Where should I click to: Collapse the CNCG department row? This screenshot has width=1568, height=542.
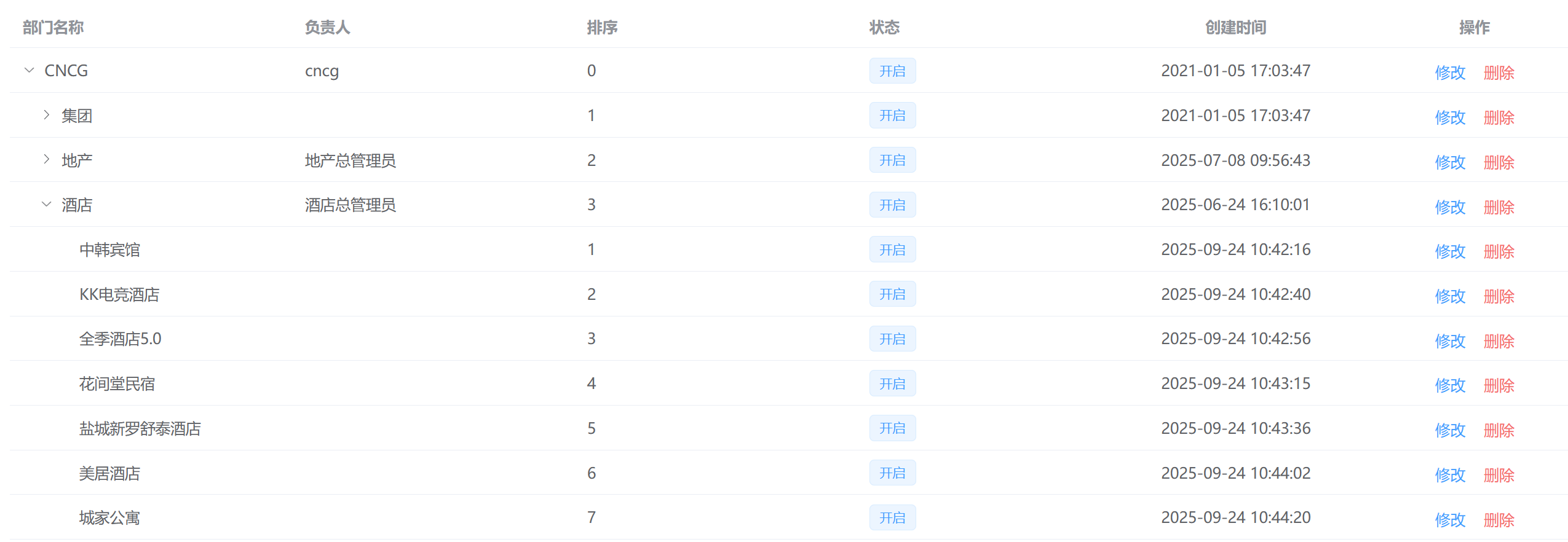(29, 71)
